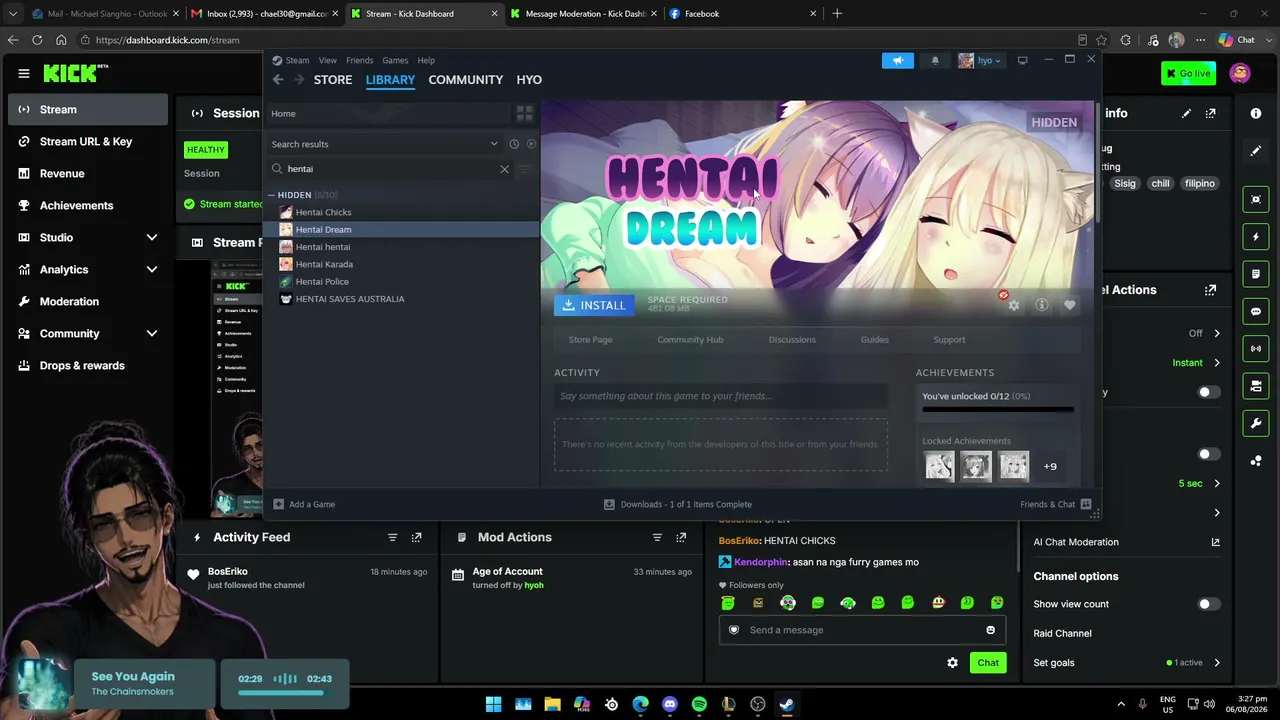Switch Steam to Big Picture mode icon
The height and width of the screenshot is (720, 1280).
point(1022,60)
